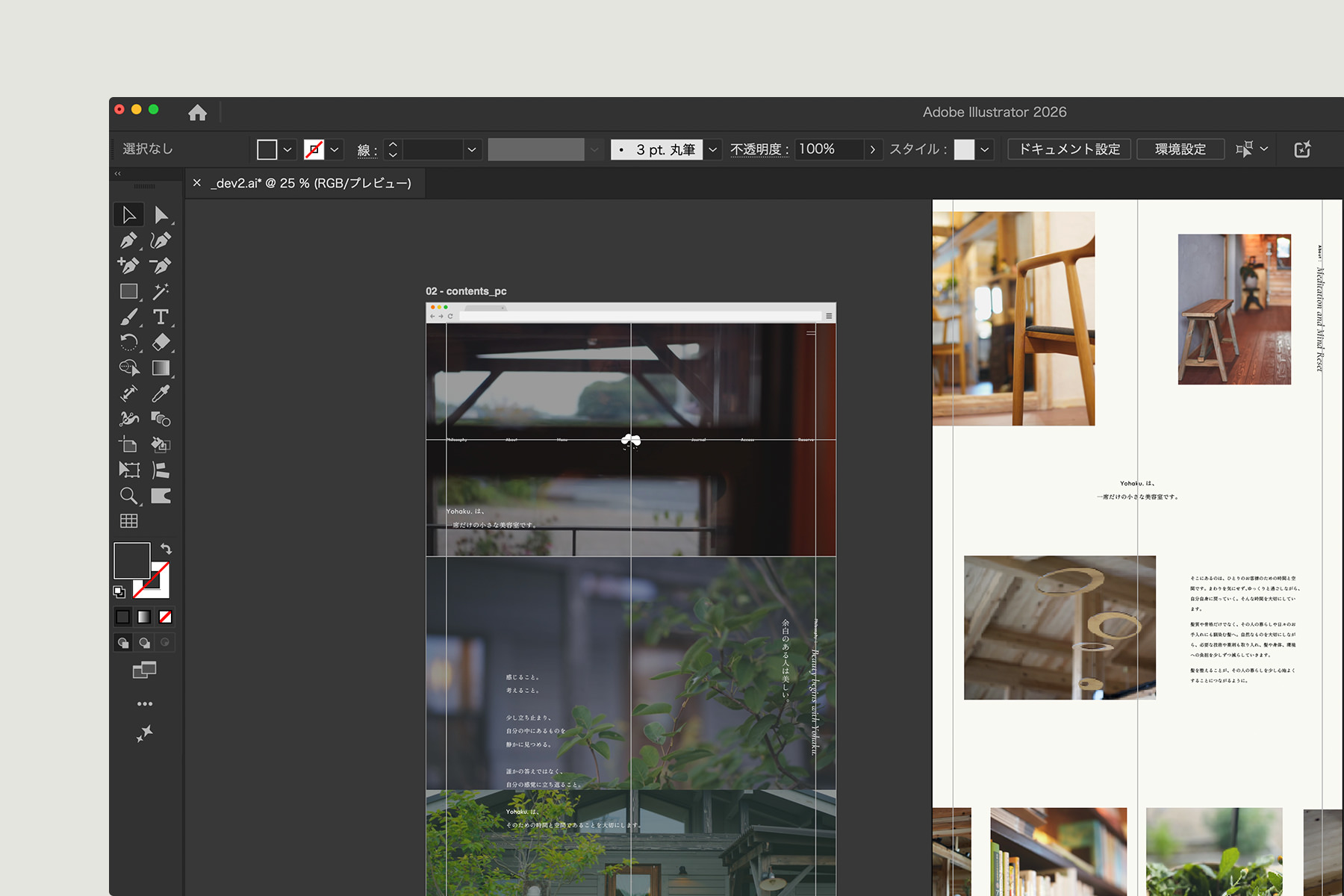This screenshot has height=896, width=1344.
Task: Select the Paintbrush tool
Action: (128, 317)
